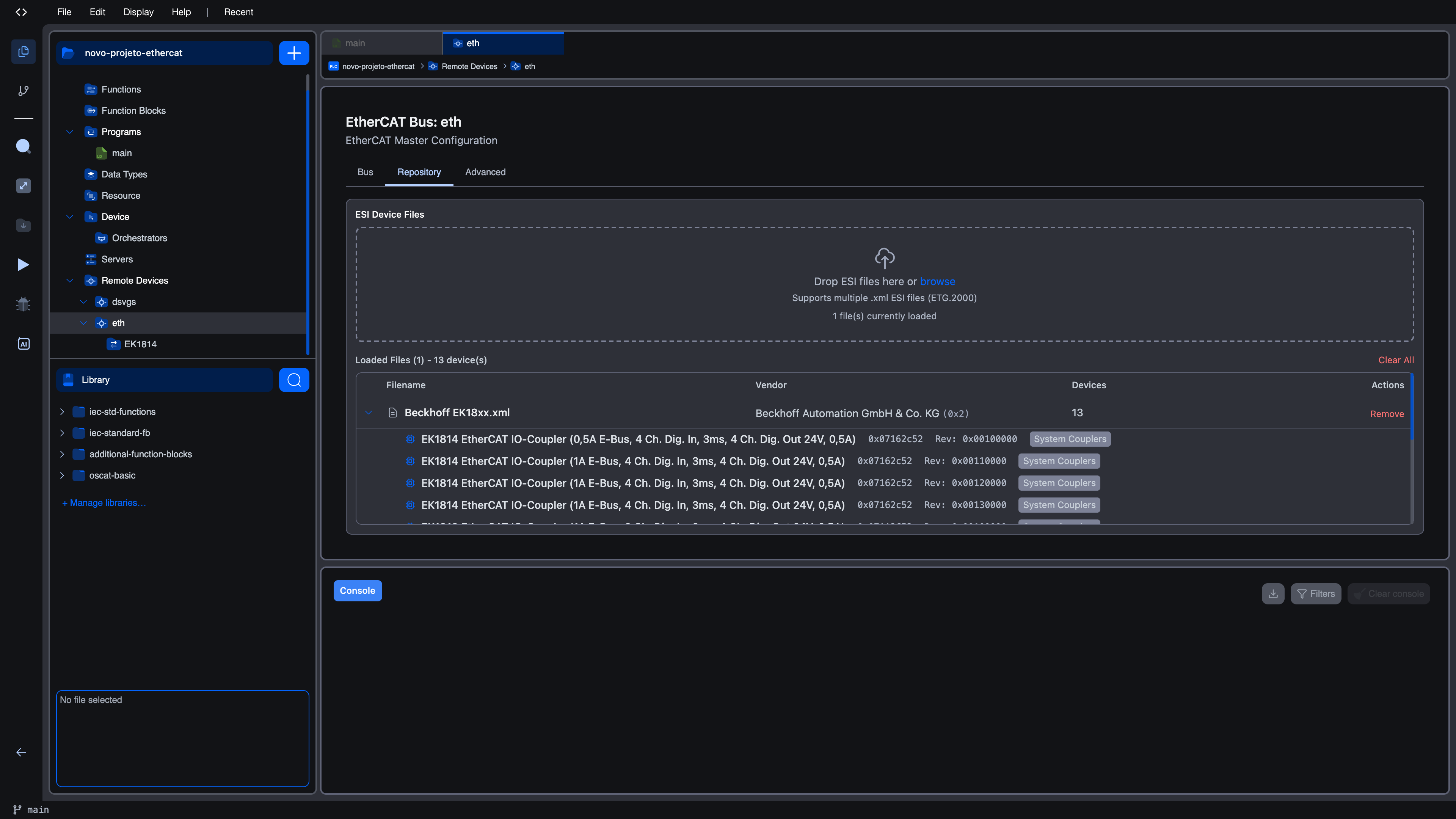Screen dimensions: 1456x819
Task: Click the Clear console button
Action: (x=1389, y=593)
